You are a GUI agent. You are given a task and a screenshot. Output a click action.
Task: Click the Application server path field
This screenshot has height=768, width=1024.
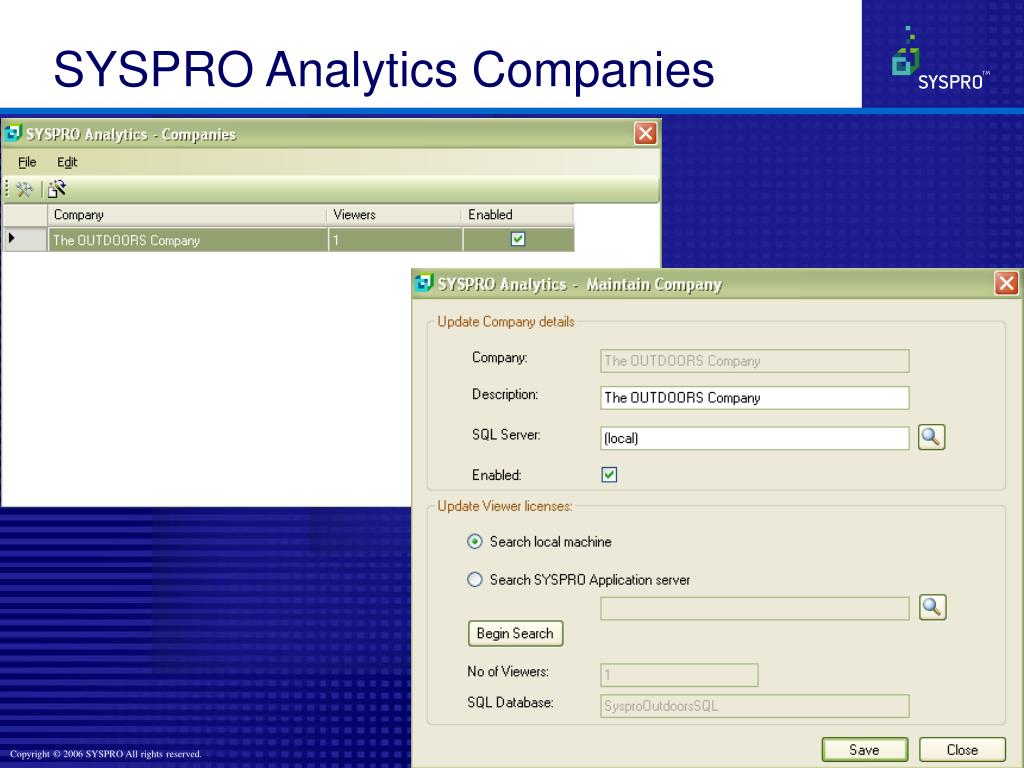pos(754,609)
